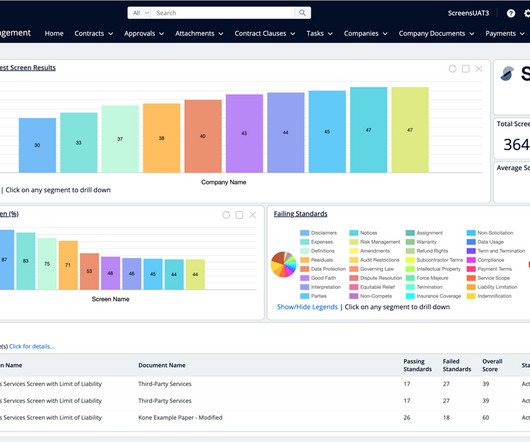Click the Failing Standards pie chart

click(x=283, y=264)
